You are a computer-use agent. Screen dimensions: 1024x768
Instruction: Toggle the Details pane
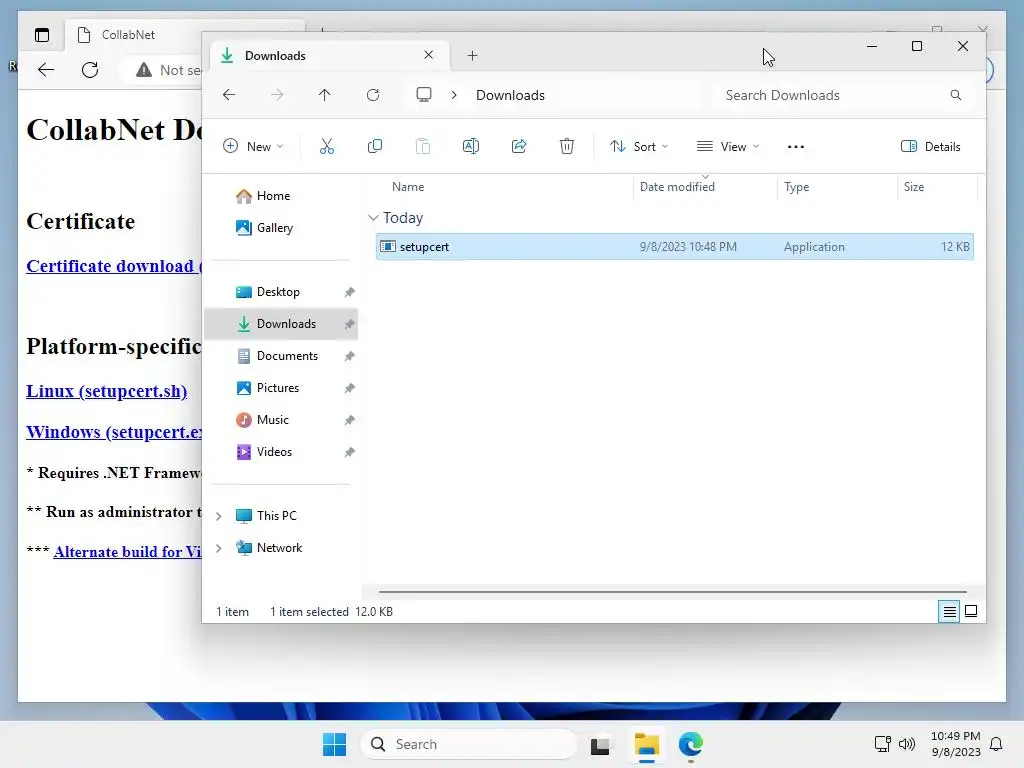tap(931, 146)
